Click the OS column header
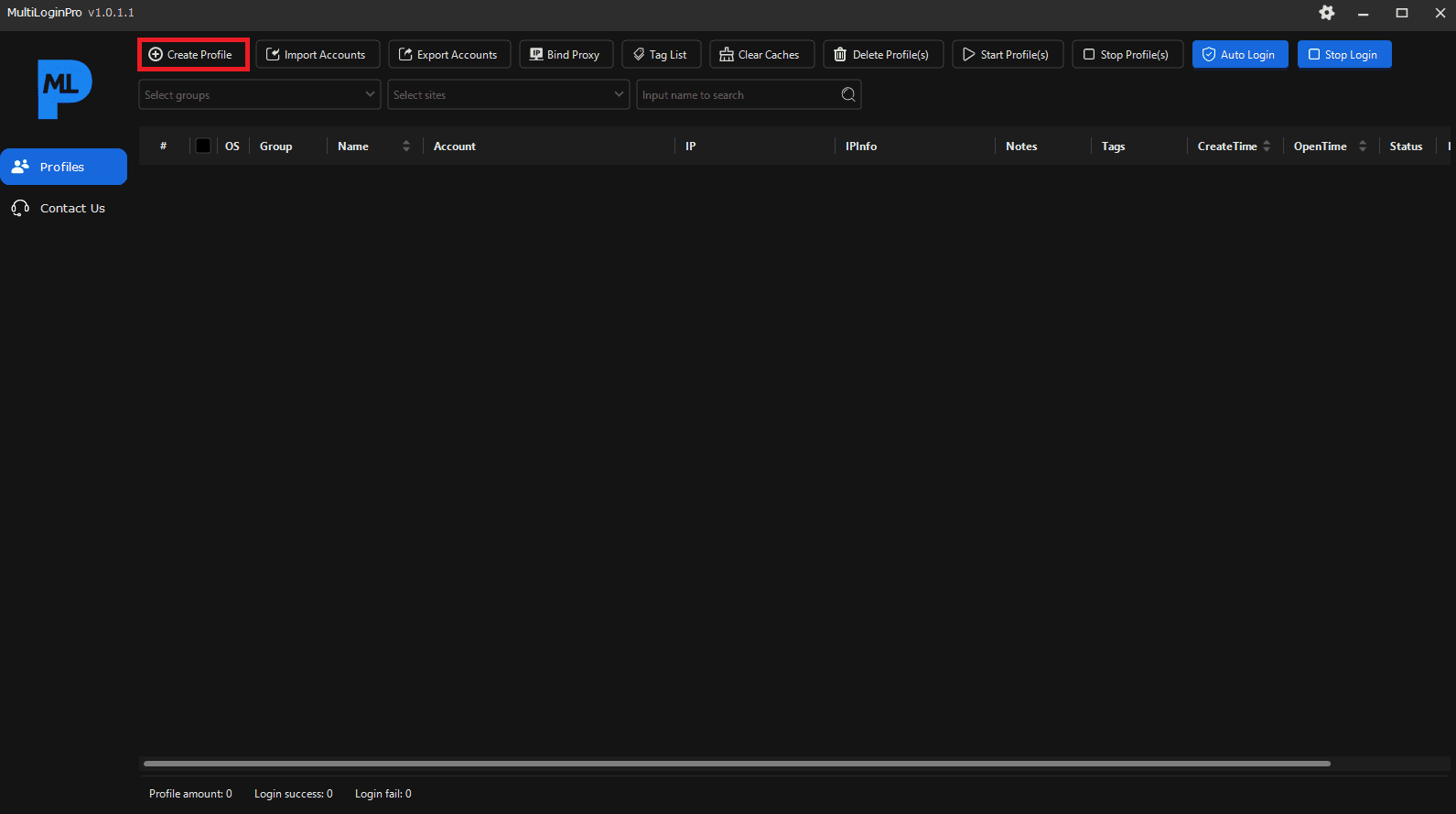Viewport: 1456px width, 814px height. 232,147
